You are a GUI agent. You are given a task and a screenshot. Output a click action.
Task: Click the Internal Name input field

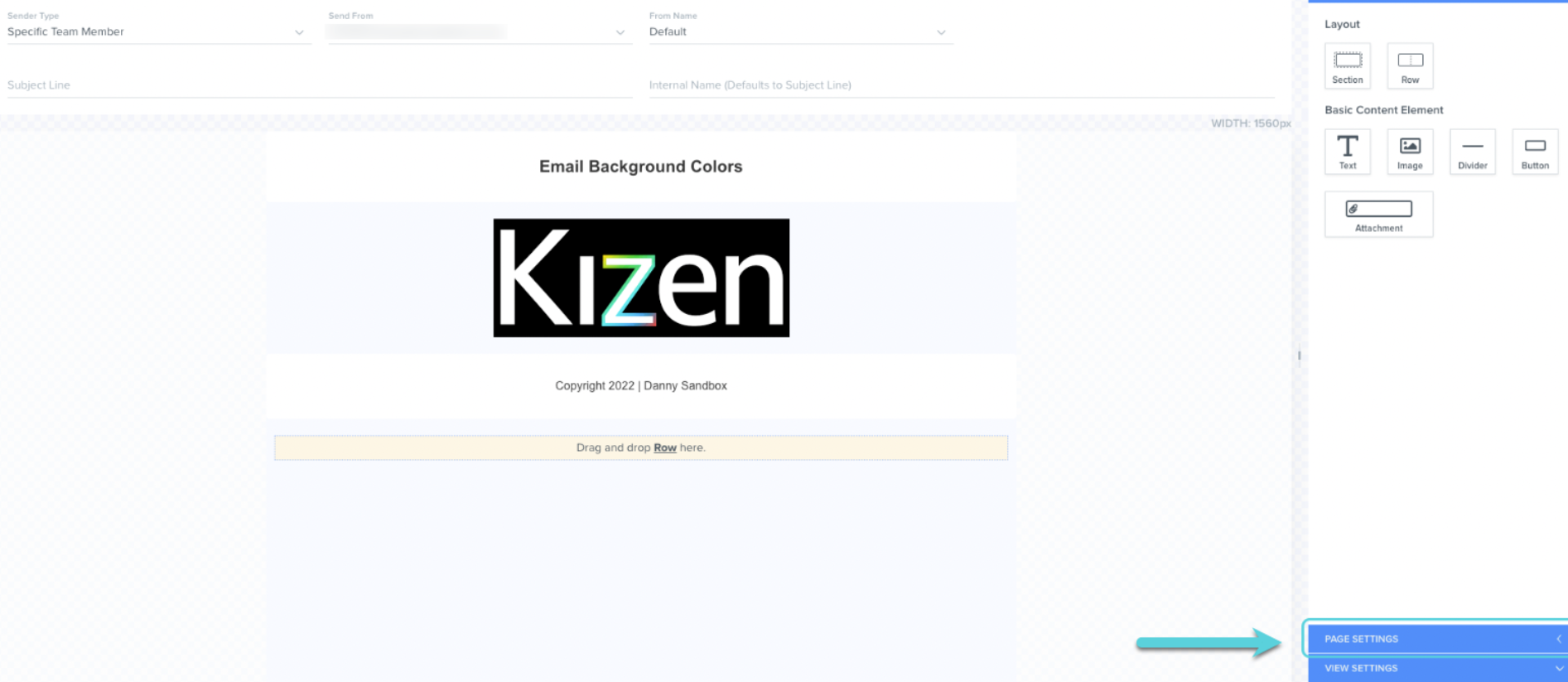click(962, 85)
